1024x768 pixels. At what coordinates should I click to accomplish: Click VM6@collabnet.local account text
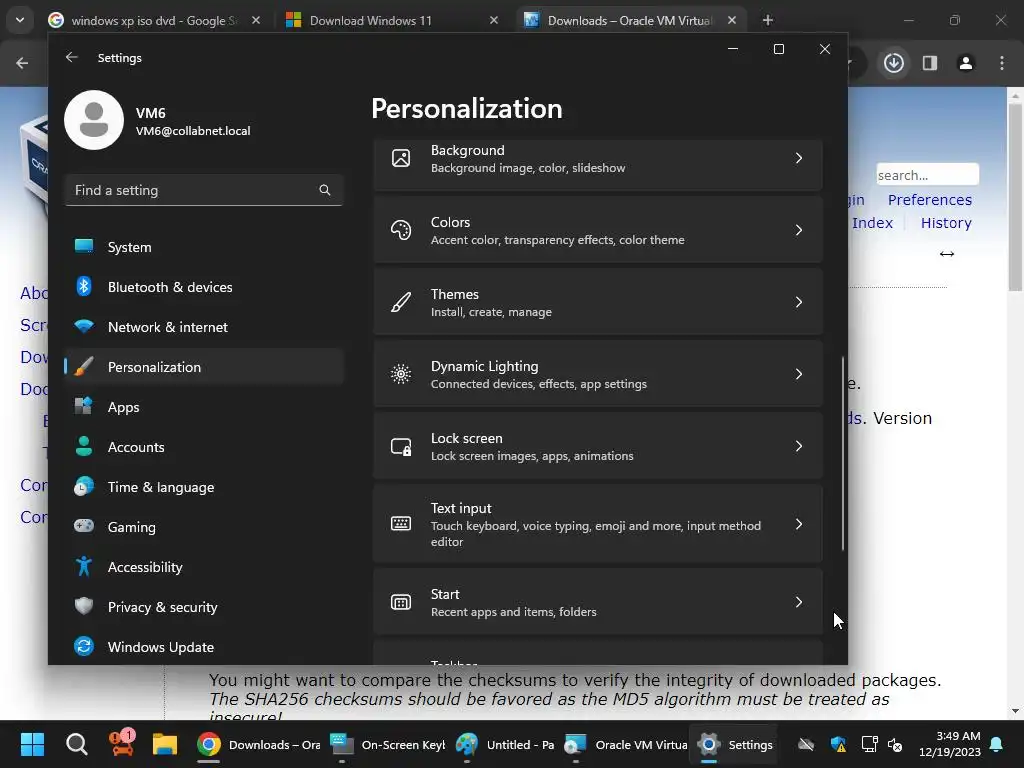click(193, 131)
